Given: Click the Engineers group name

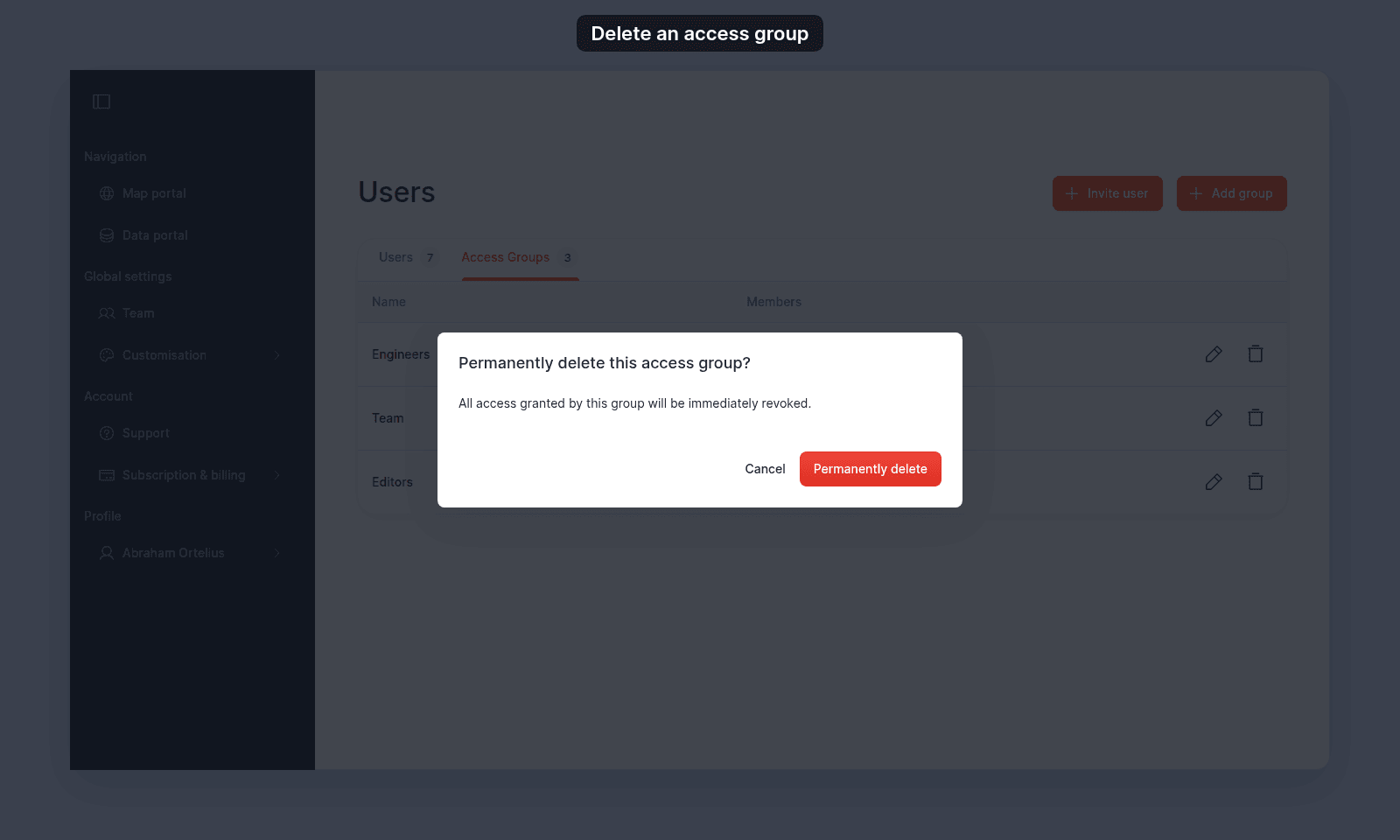Looking at the screenshot, I should (401, 354).
